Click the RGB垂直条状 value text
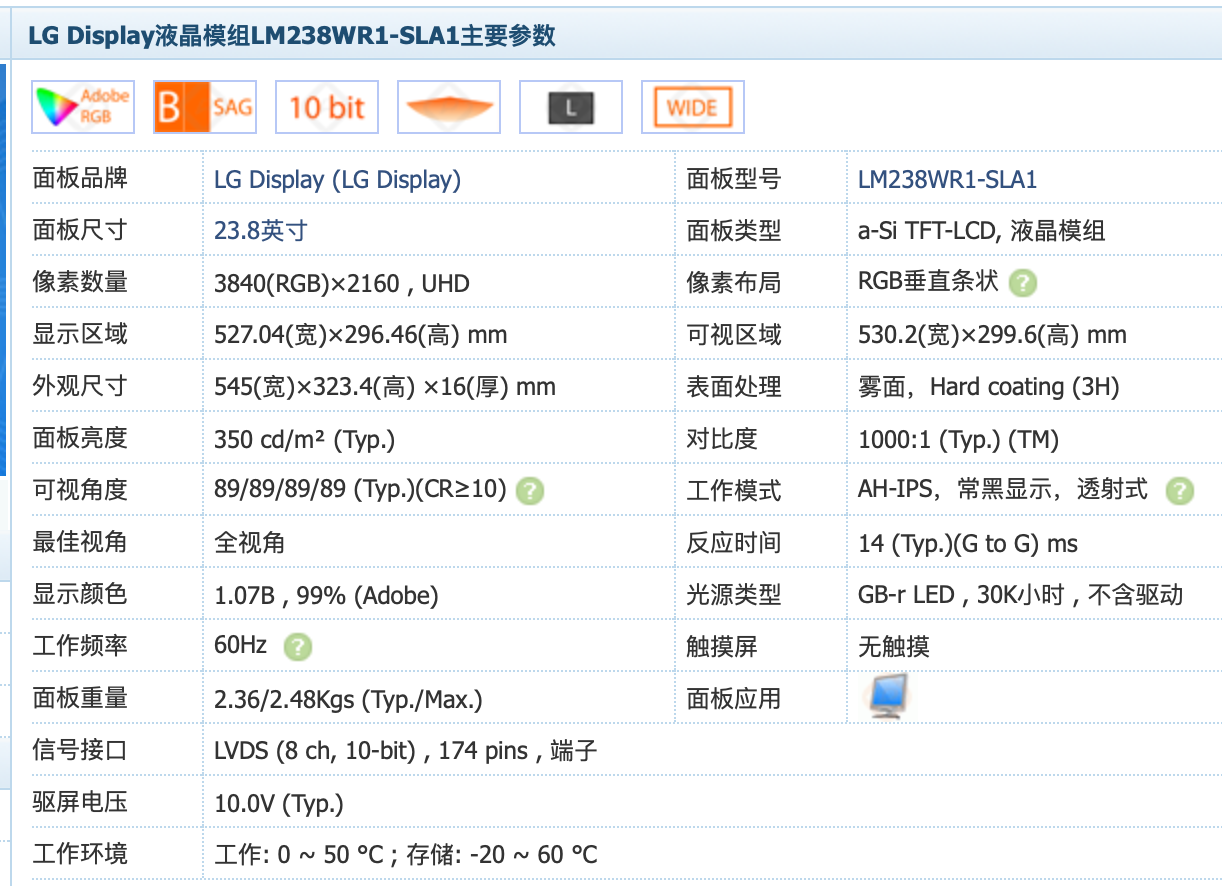 point(929,282)
